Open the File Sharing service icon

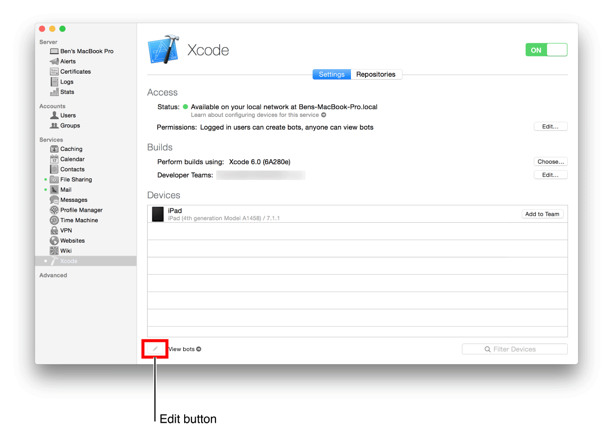click(x=54, y=179)
